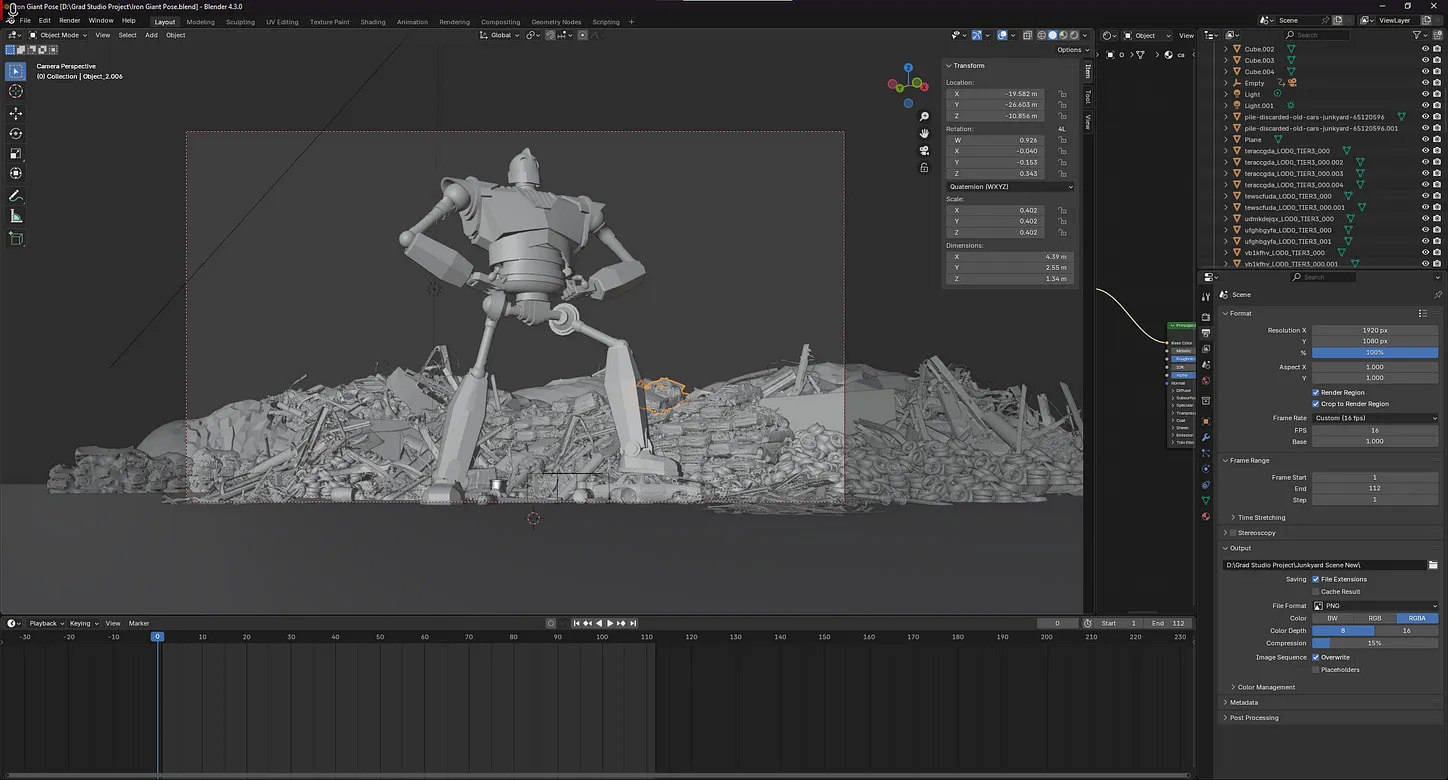The image size is (1448, 780).
Task: Switch to the Shading workspace tab
Action: [x=372, y=21]
